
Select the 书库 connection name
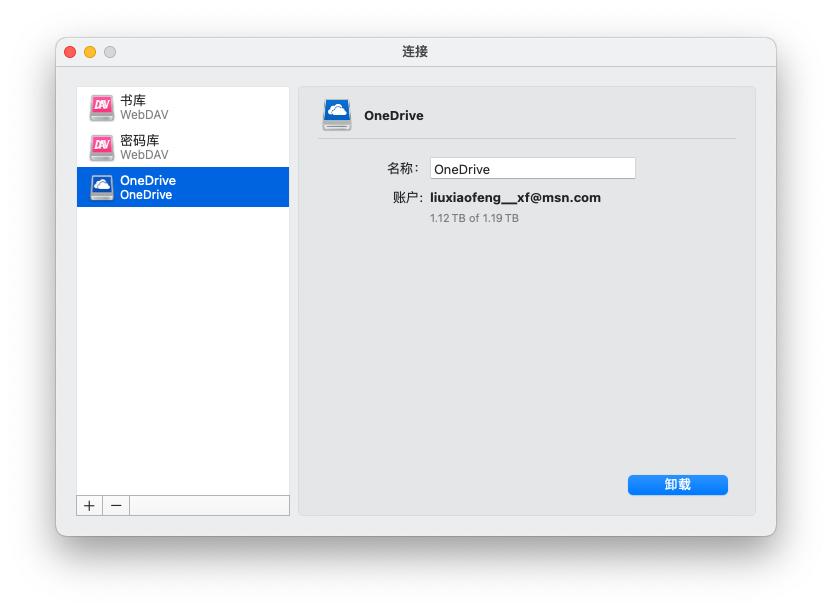point(133,100)
